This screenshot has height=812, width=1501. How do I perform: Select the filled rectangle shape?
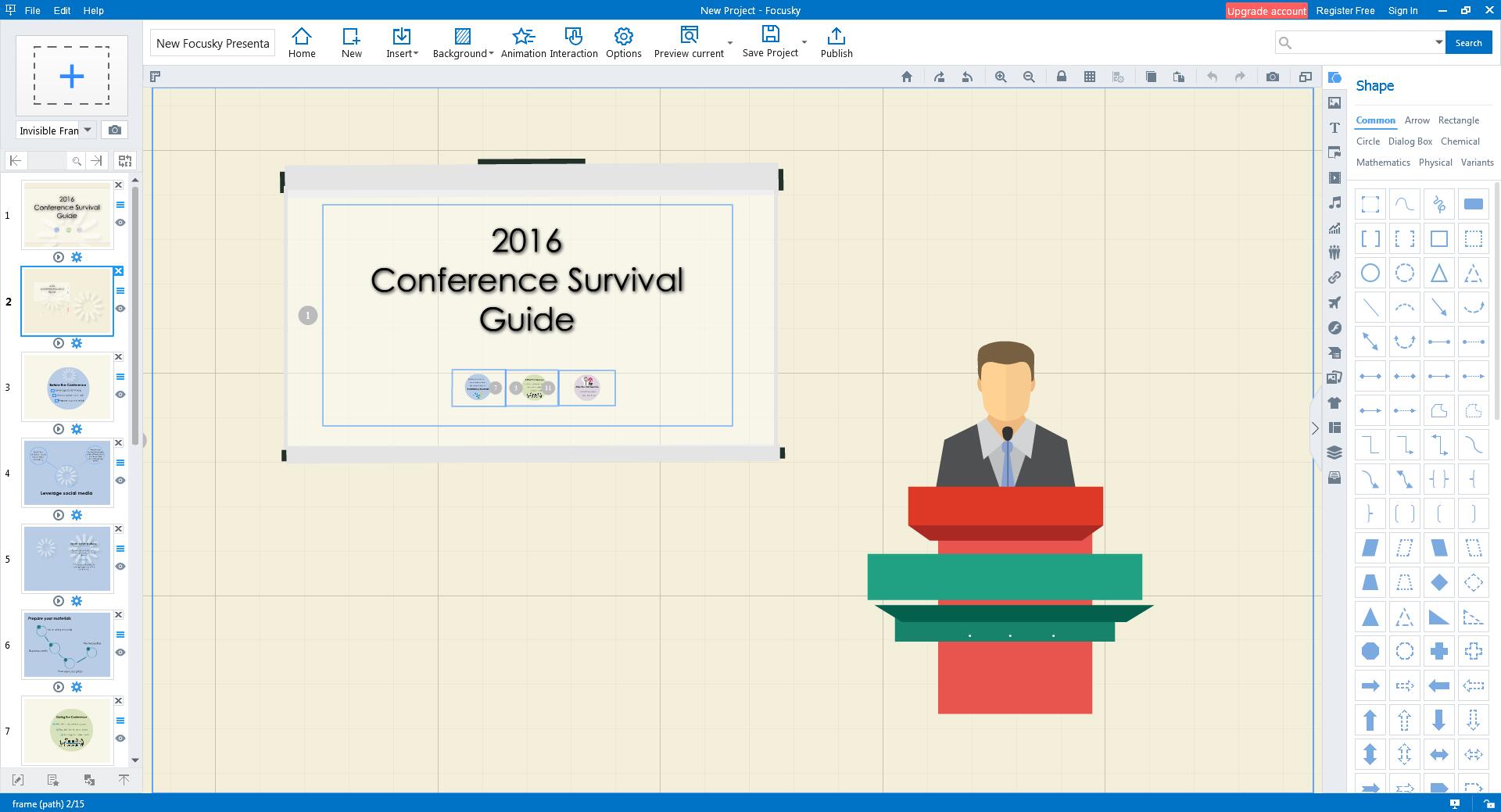[1473, 204]
